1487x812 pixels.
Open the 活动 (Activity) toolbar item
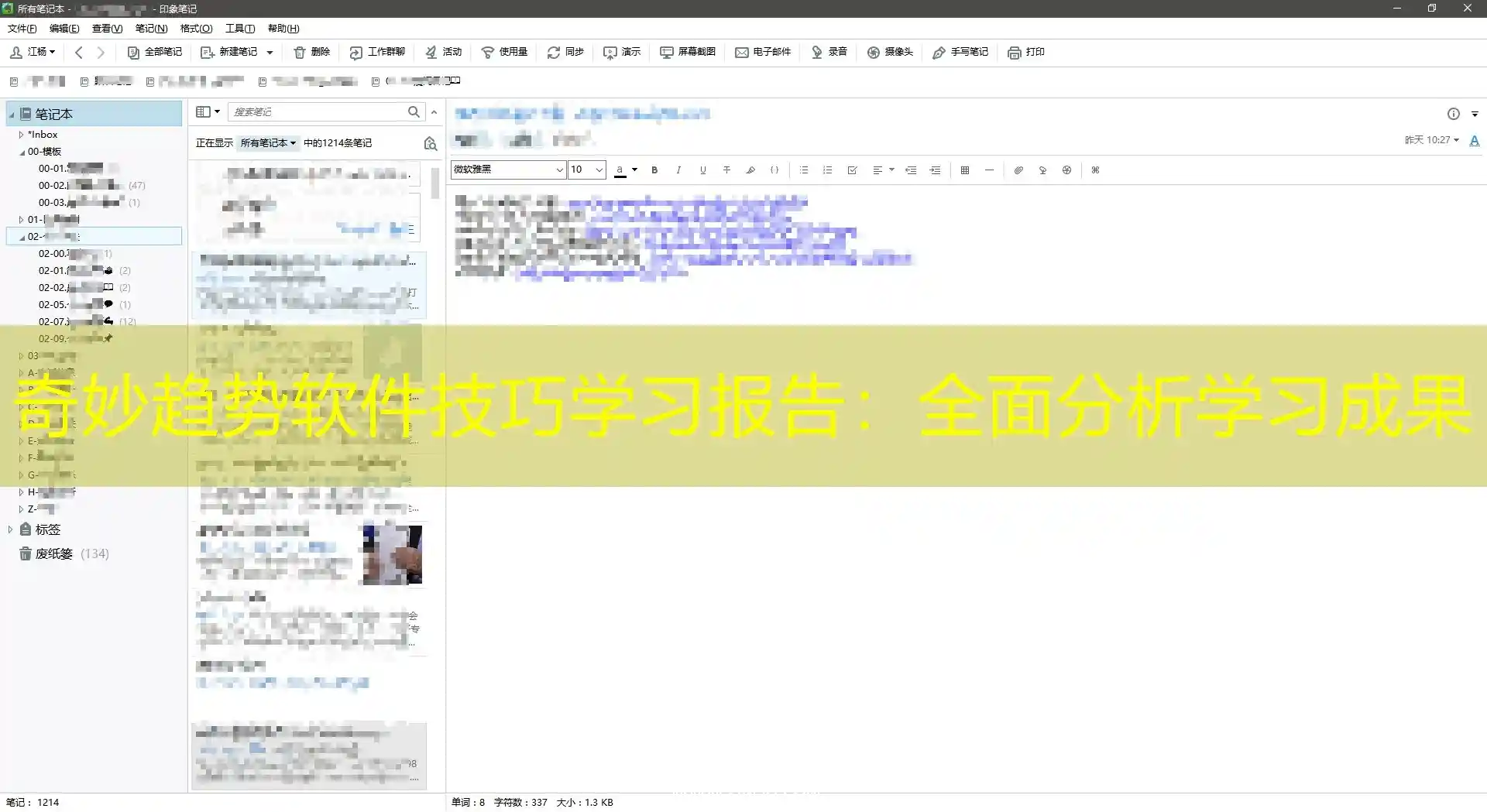coord(443,52)
